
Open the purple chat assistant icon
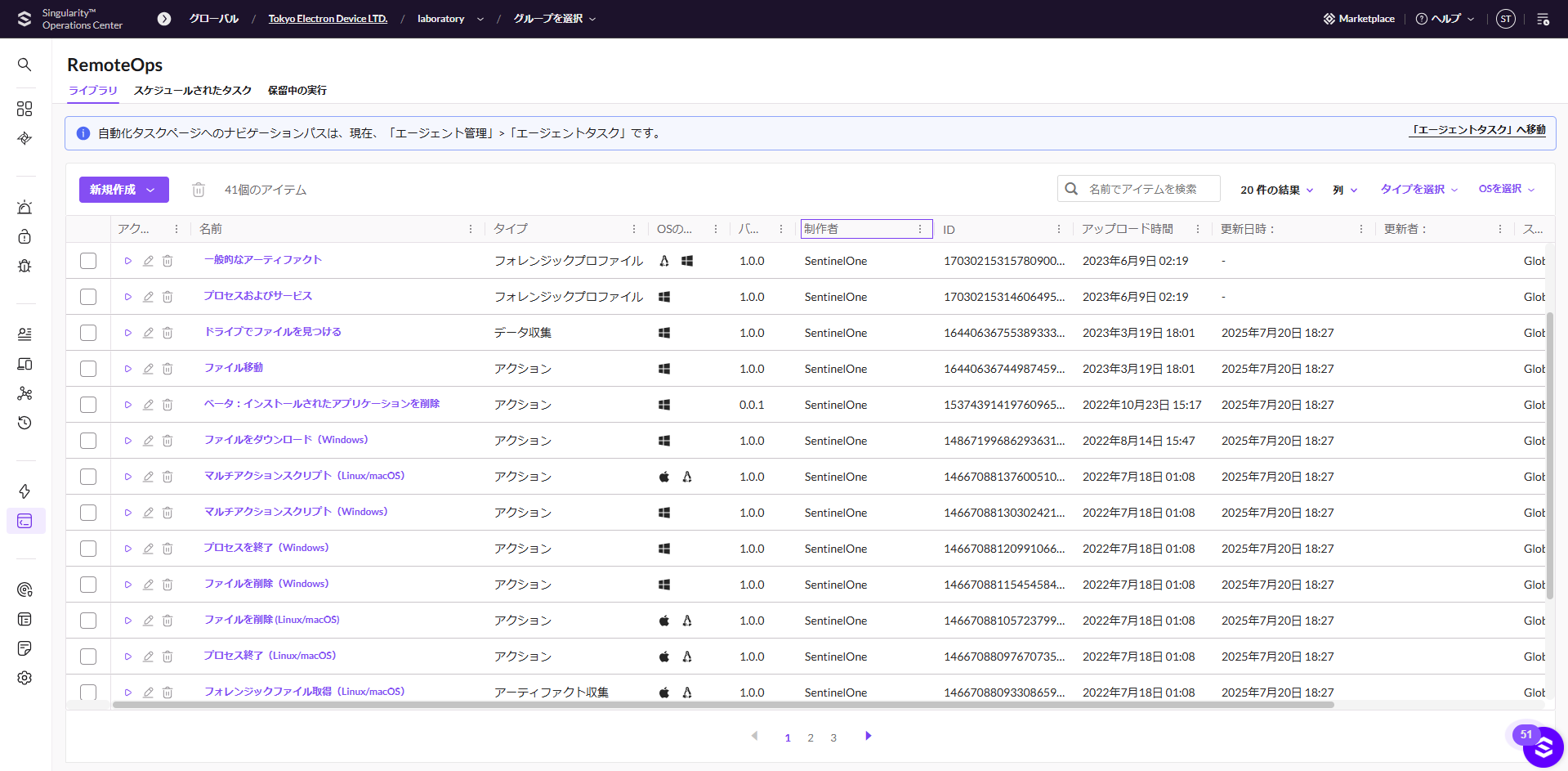click(x=1543, y=747)
